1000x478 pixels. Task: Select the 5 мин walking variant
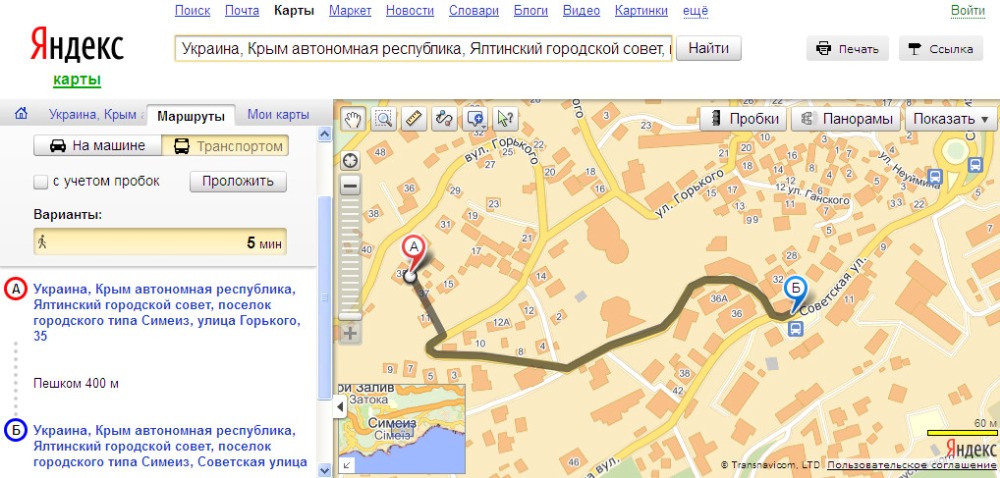point(160,242)
